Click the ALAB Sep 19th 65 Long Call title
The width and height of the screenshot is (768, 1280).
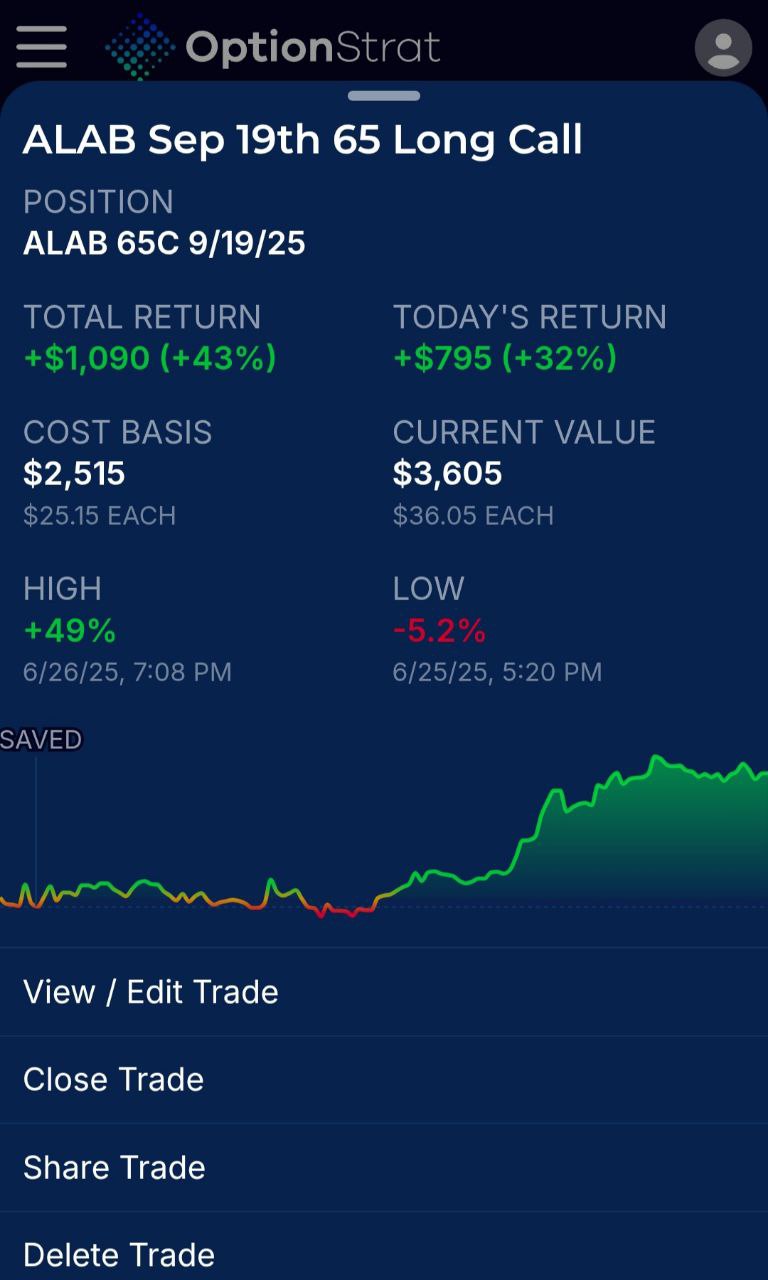click(303, 140)
